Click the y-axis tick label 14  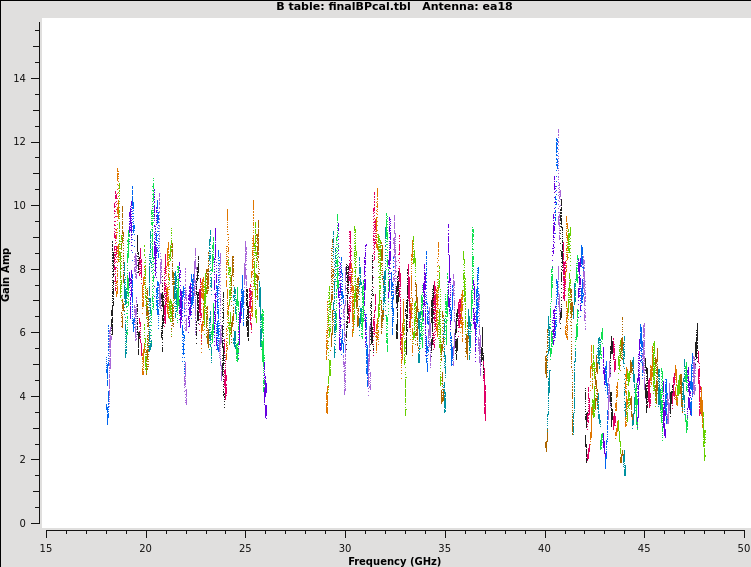[x=21, y=78]
